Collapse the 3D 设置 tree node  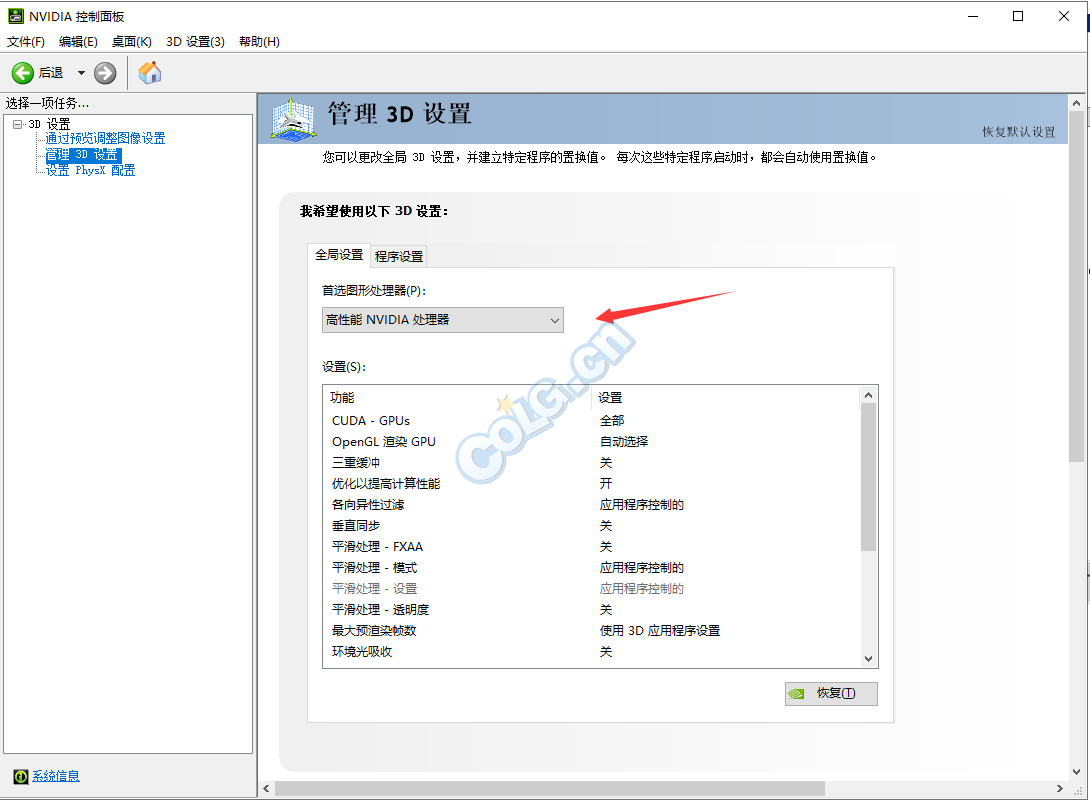point(17,124)
